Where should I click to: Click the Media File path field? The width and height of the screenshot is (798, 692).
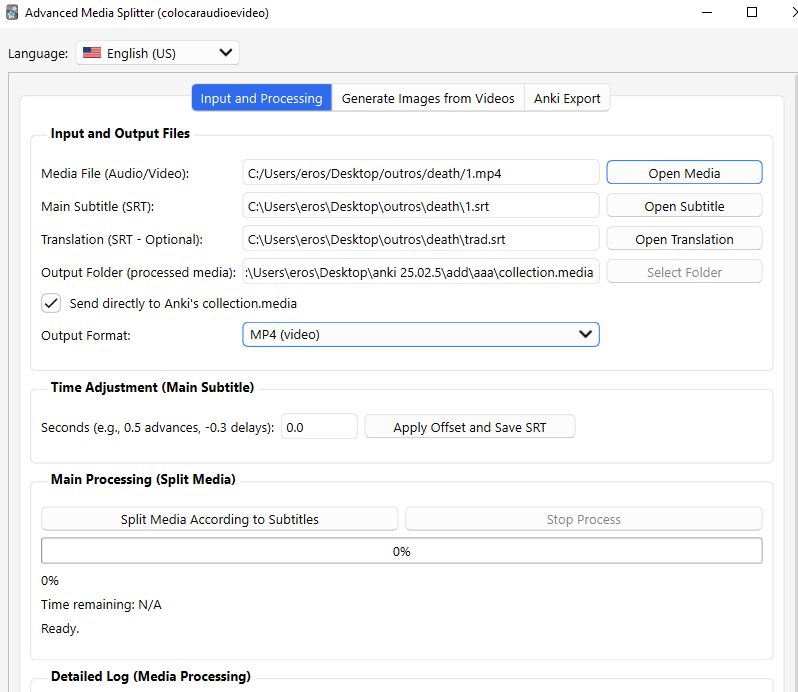coord(420,173)
